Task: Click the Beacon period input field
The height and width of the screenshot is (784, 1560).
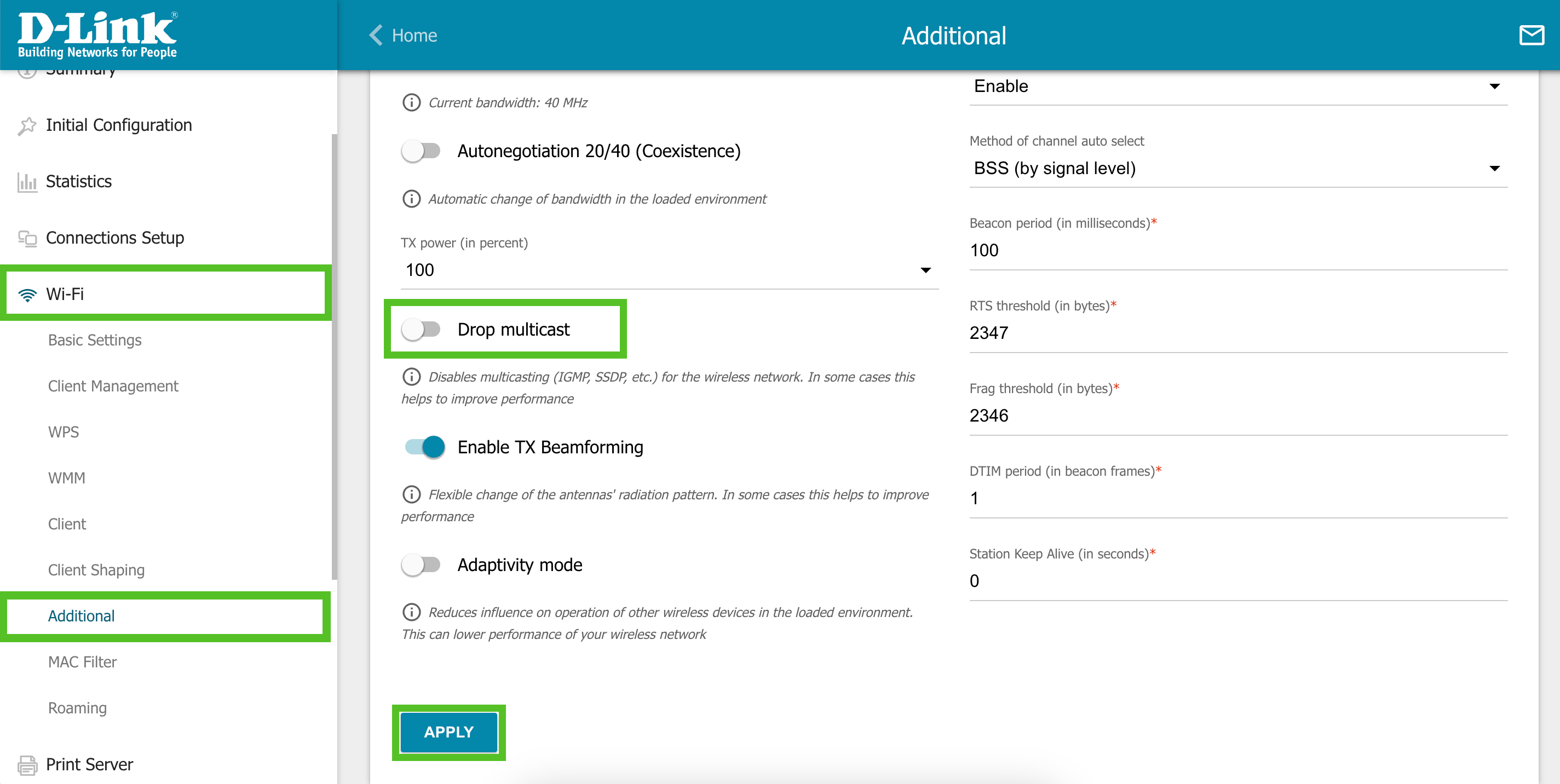Action: [x=1237, y=251]
